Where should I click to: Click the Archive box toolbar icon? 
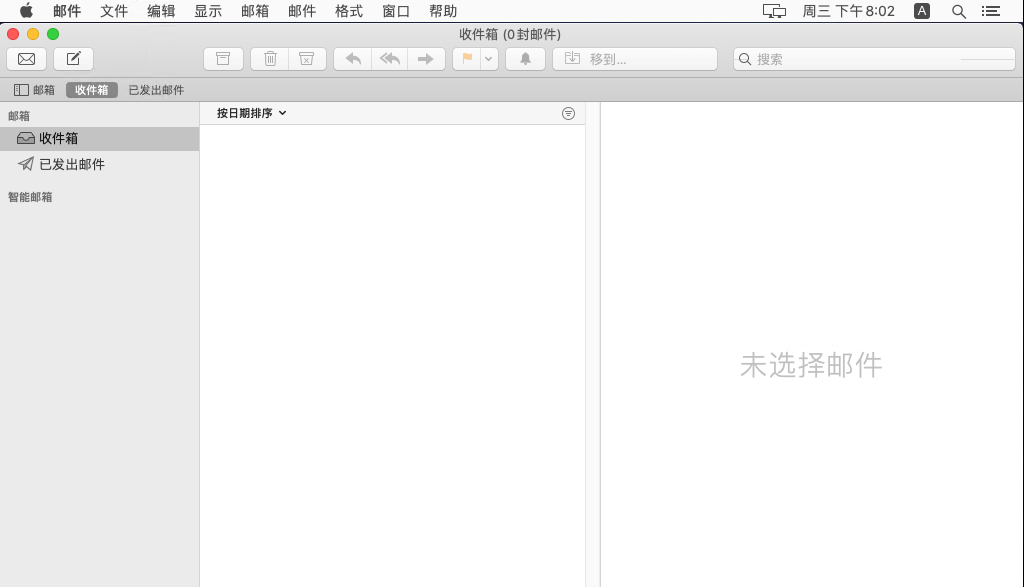click(x=223, y=59)
